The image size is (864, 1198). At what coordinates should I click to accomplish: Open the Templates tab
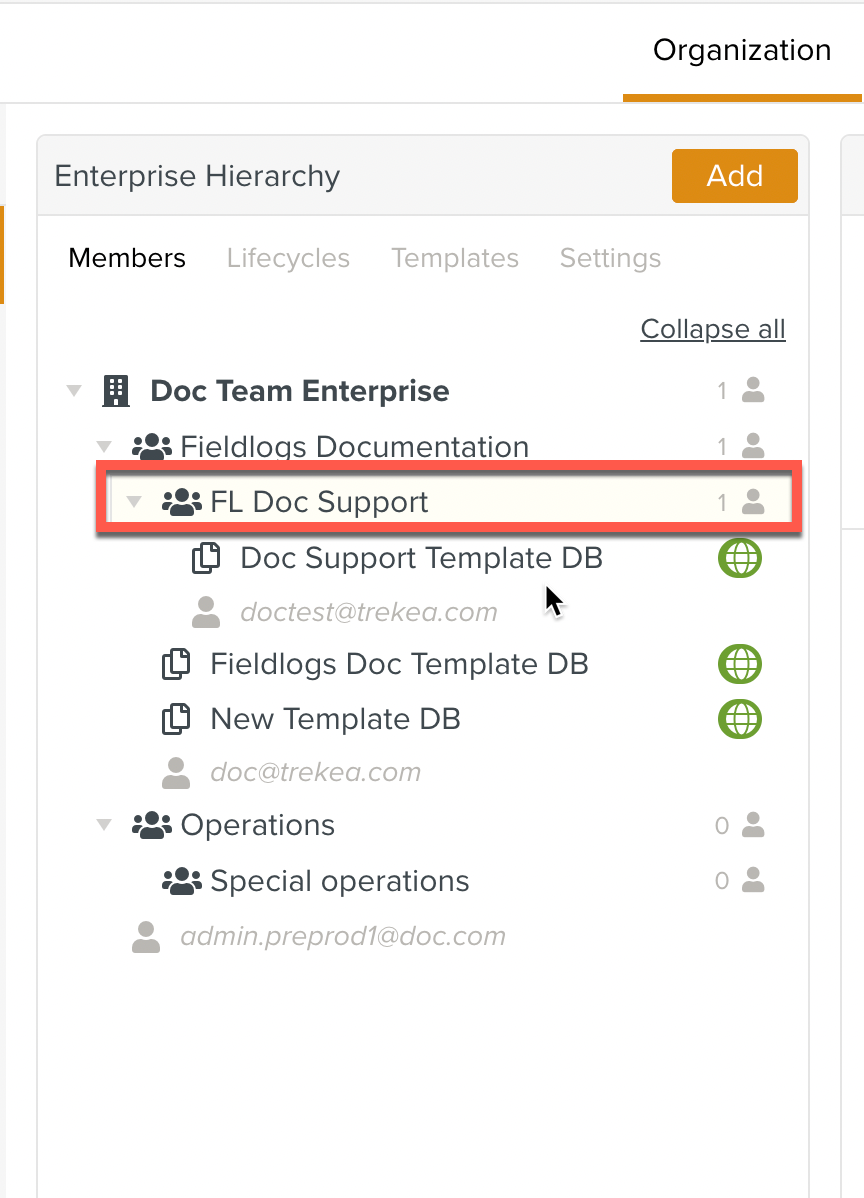coord(455,258)
